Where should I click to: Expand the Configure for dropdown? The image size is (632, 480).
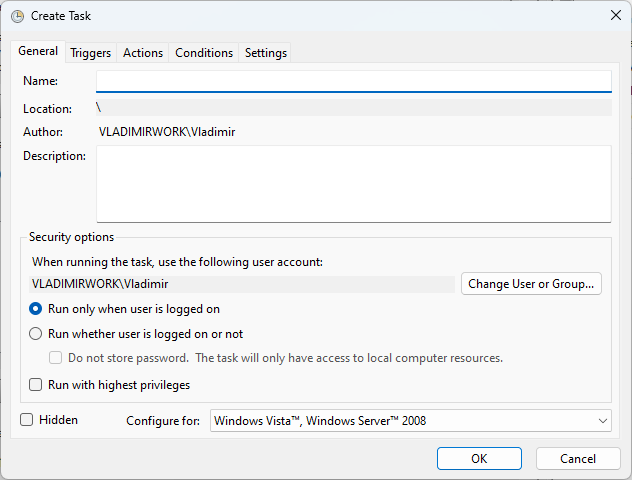click(410, 421)
